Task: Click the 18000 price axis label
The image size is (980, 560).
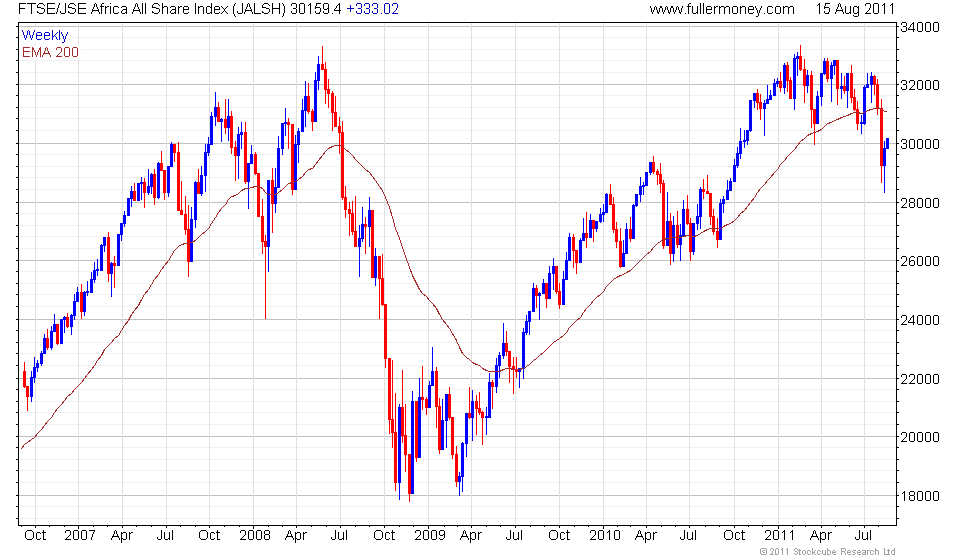Action: [x=919, y=496]
